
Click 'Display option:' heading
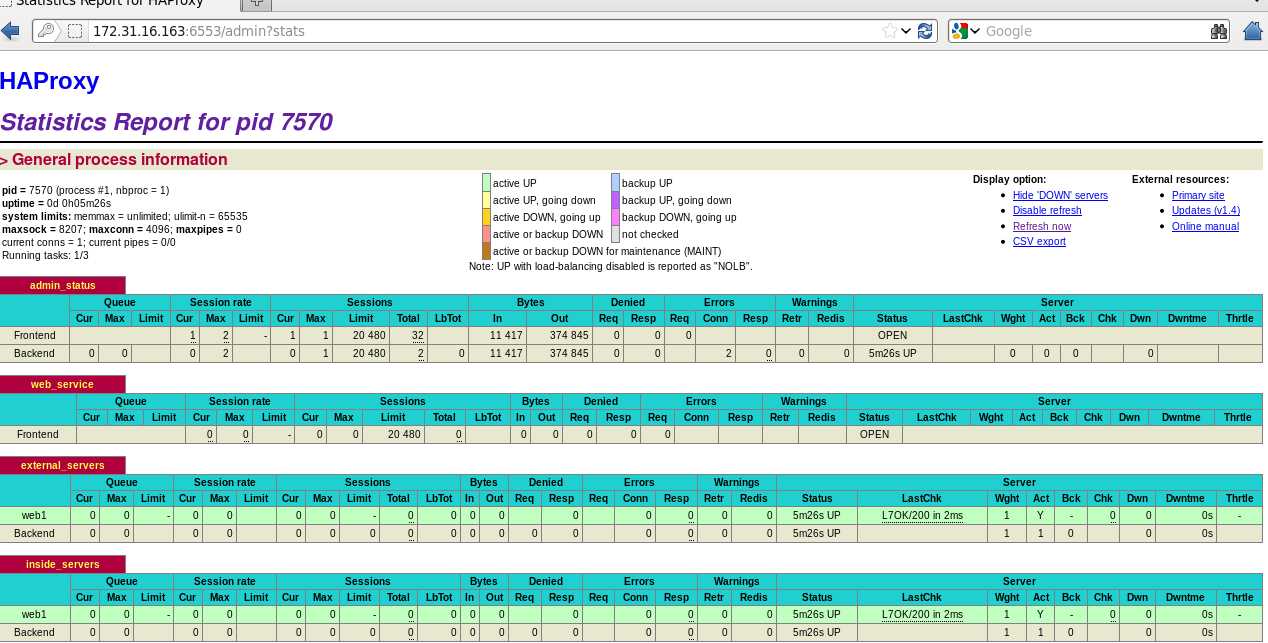1009,179
